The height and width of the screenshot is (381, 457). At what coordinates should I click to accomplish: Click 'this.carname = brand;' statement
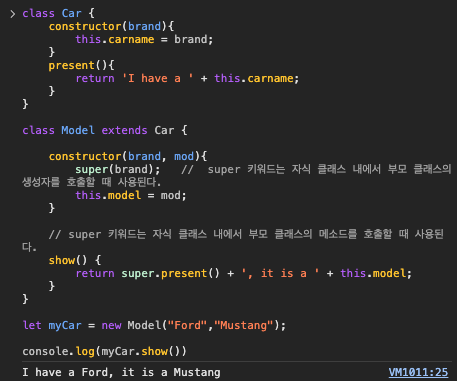(x=144, y=39)
